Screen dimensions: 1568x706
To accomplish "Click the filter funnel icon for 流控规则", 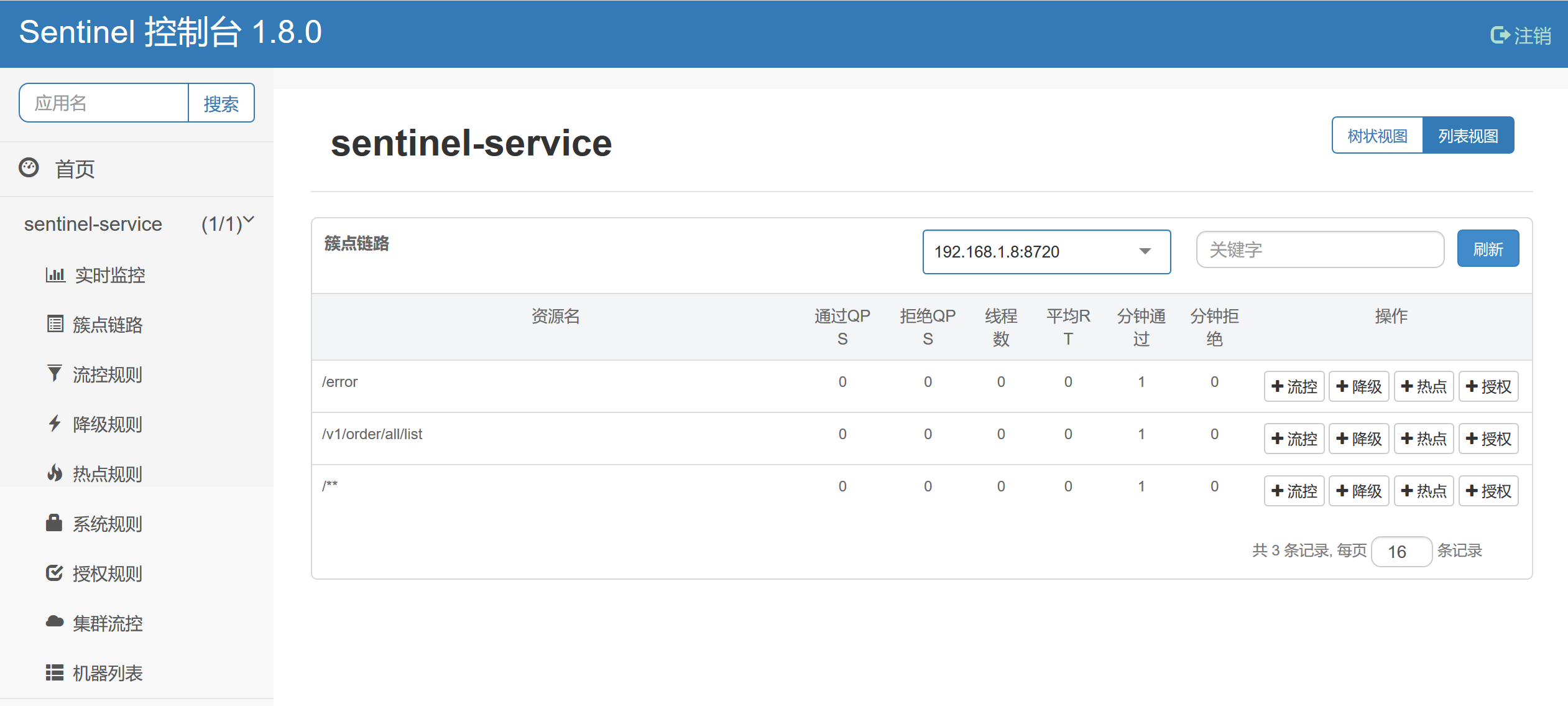I will (55, 373).
